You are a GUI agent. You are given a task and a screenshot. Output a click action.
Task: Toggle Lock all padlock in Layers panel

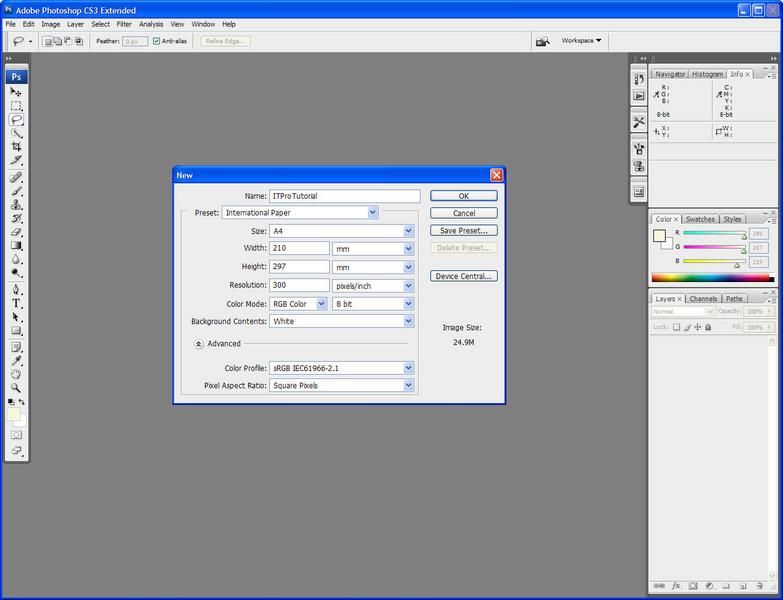(708, 327)
